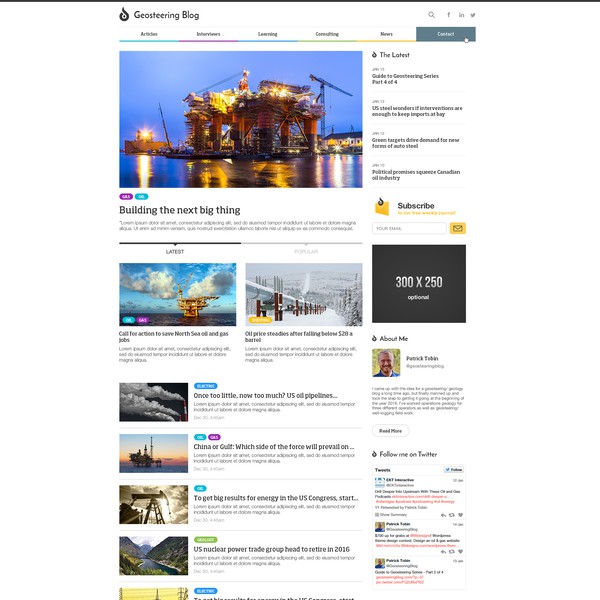
Task: Open the Consulting menu item
Action: [x=327, y=34]
